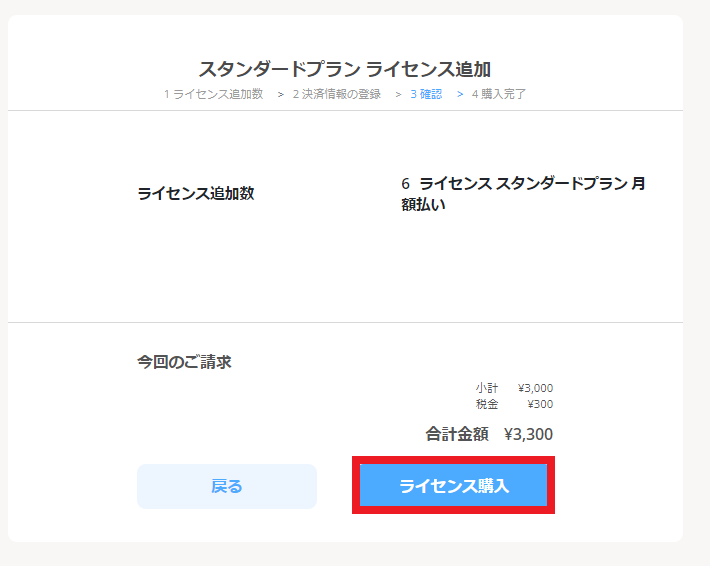Select the ¥3,000 subtotal amount
The image size is (710, 566).
tap(535, 388)
